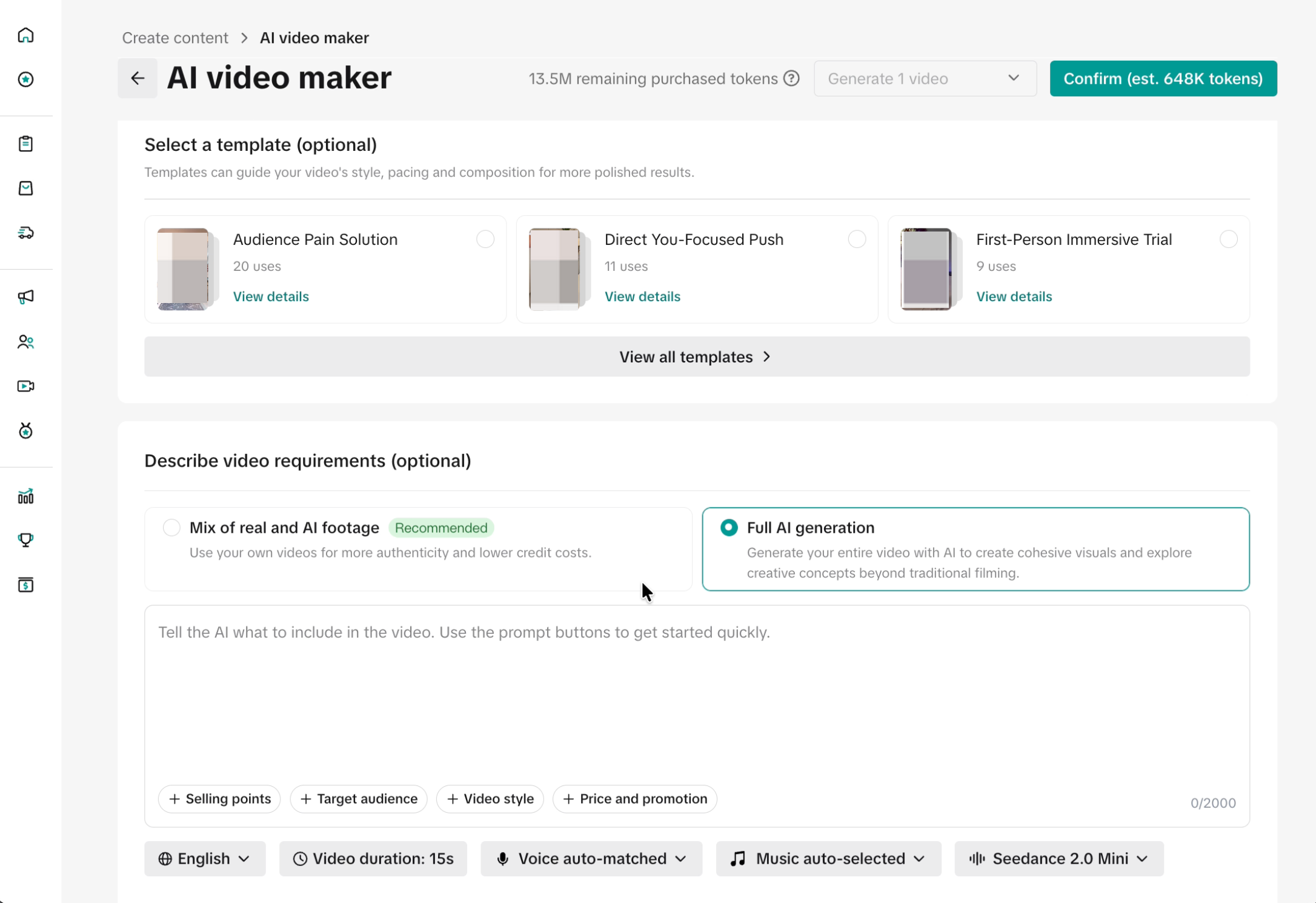
Task: View details for First-Person Immersive Trial
Action: (1014, 296)
